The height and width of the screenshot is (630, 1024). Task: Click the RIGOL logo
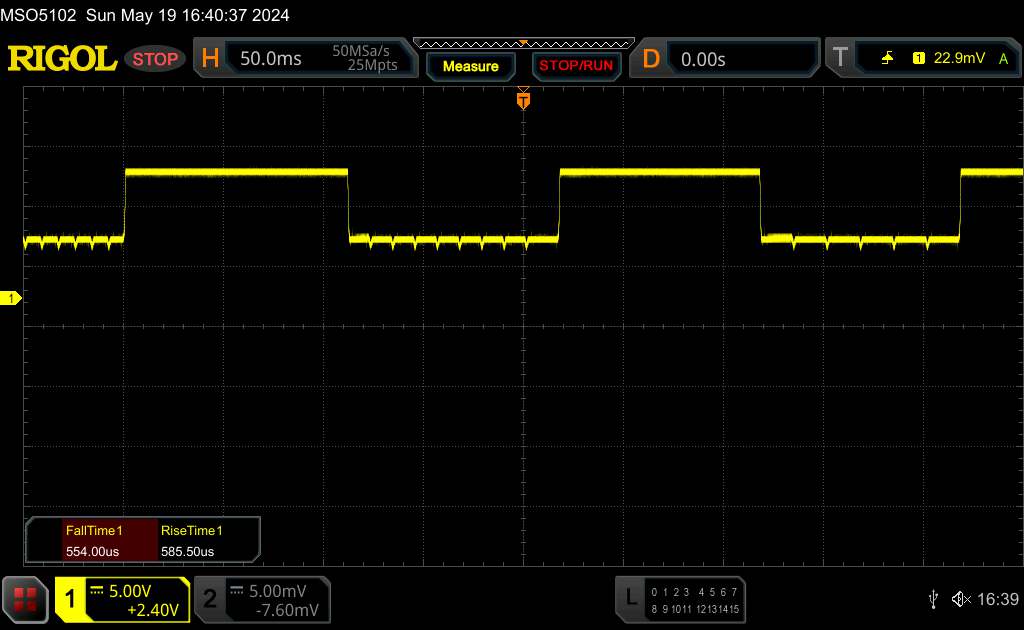point(62,59)
